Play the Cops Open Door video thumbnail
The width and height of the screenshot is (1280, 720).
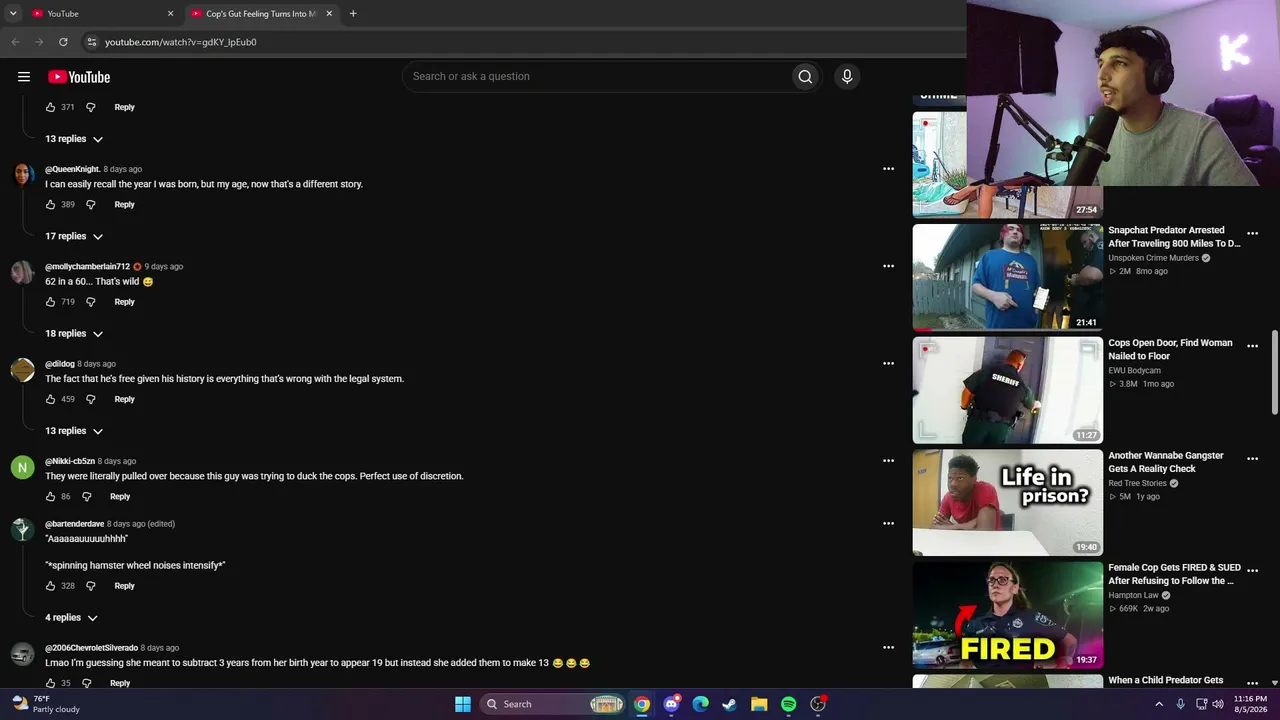[1008, 390]
